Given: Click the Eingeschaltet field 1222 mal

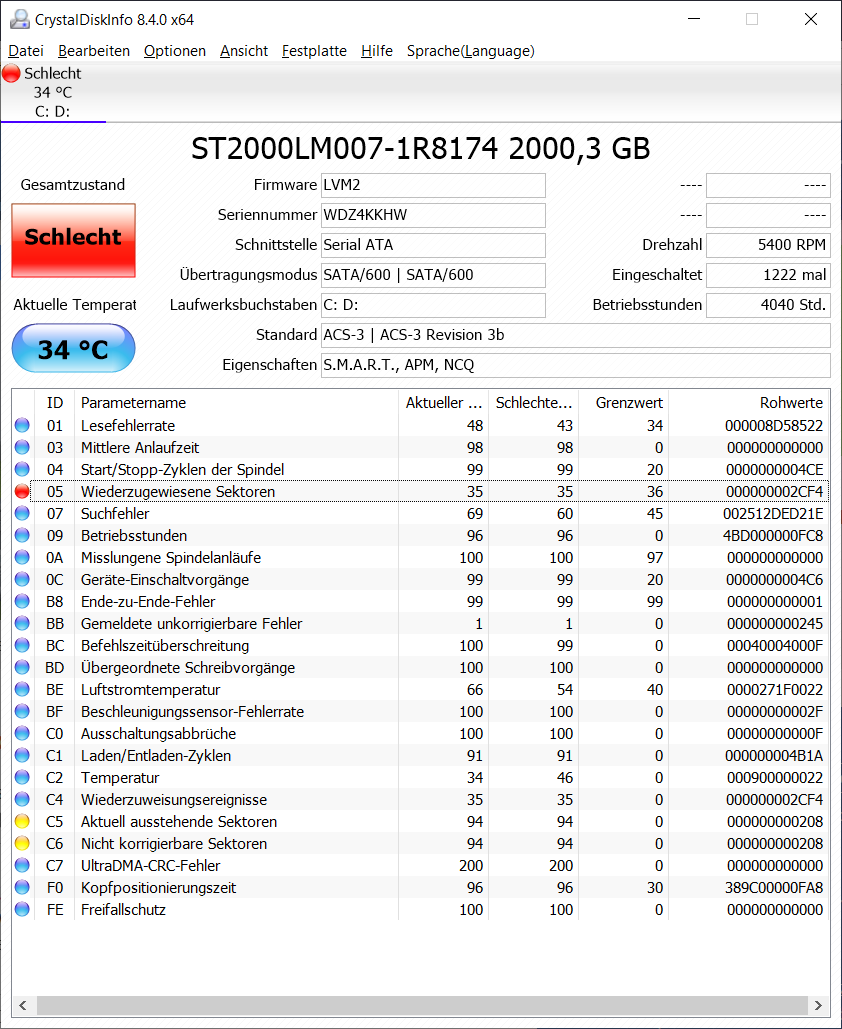Looking at the screenshot, I should point(768,275).
